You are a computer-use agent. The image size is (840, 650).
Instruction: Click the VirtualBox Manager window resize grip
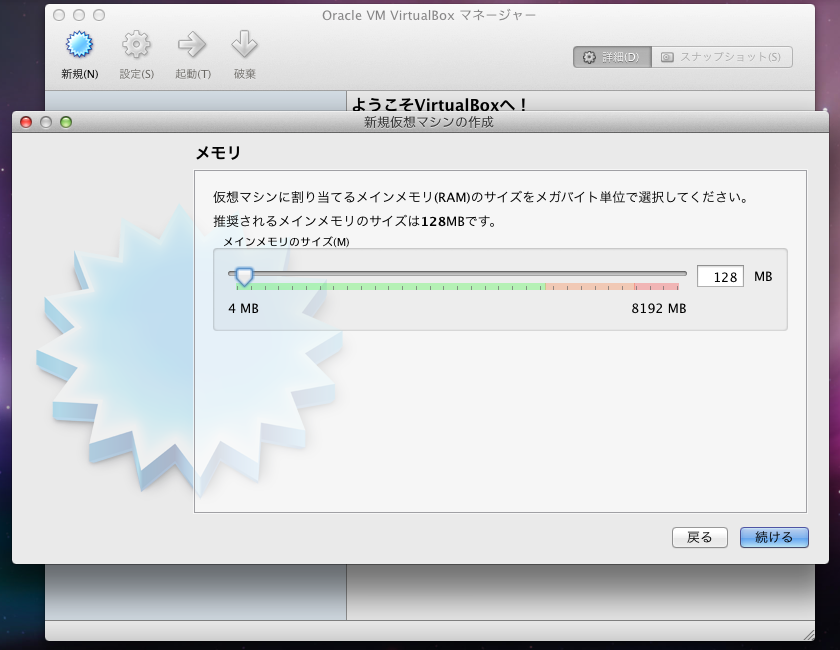[x=808, y=634]
